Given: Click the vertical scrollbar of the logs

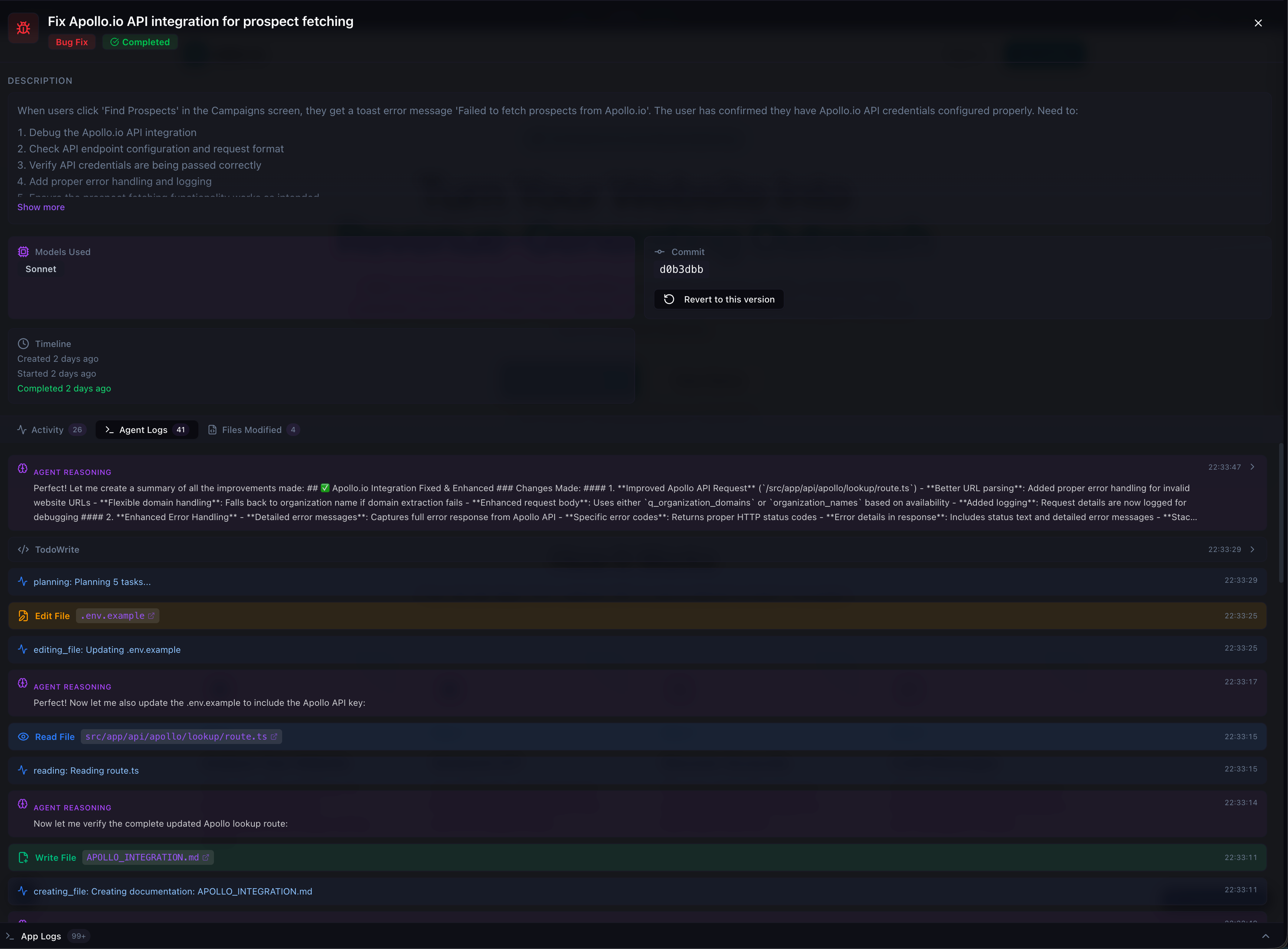Looking at the screenshot, I should coord(1281,513).
